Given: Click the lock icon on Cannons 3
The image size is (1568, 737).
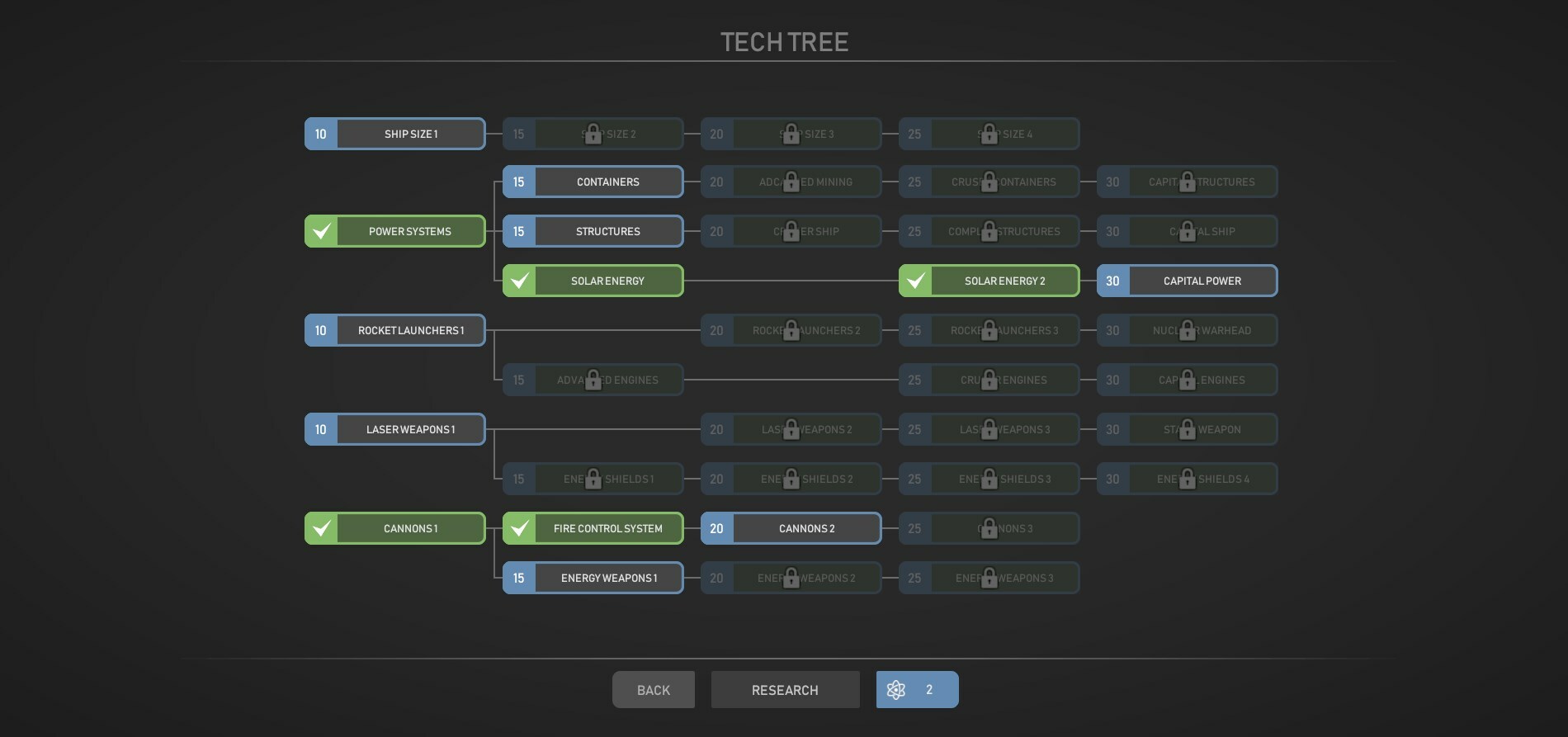Looking at the screenshot, I should tap(989, 528).
